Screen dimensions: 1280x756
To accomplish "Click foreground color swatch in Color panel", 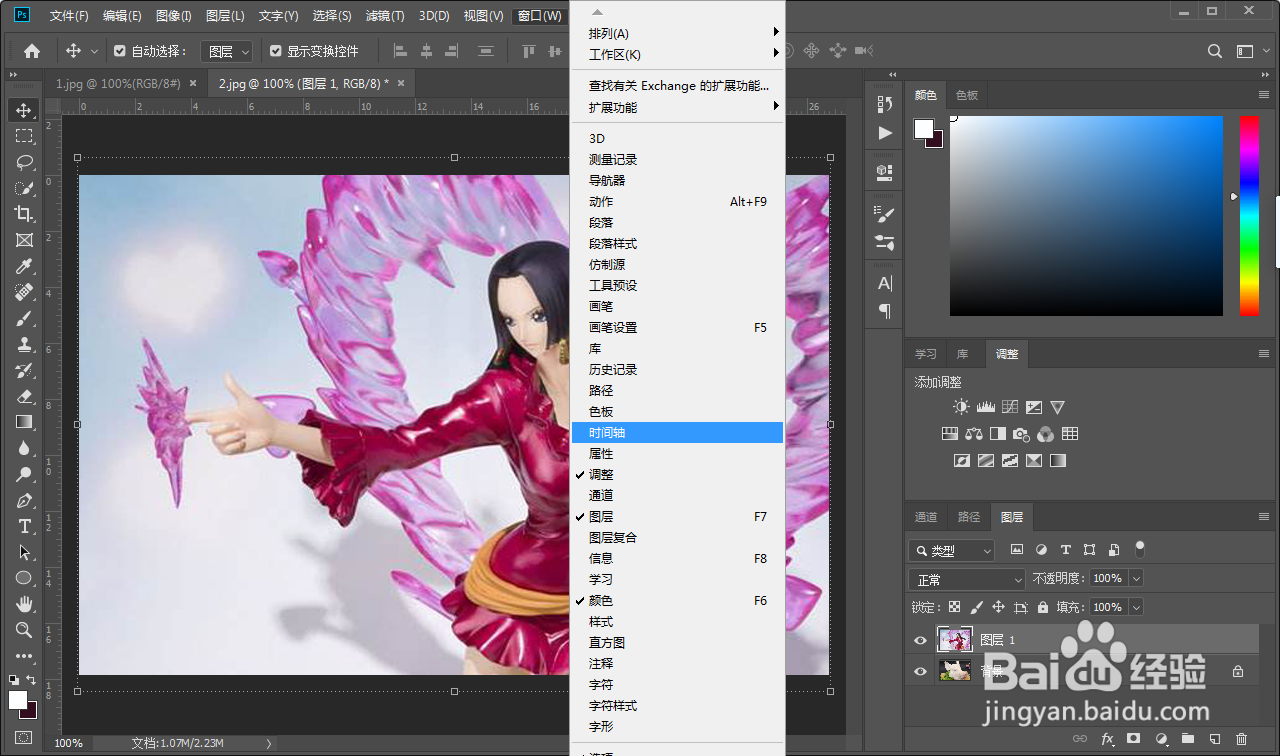I will (923, 129).
